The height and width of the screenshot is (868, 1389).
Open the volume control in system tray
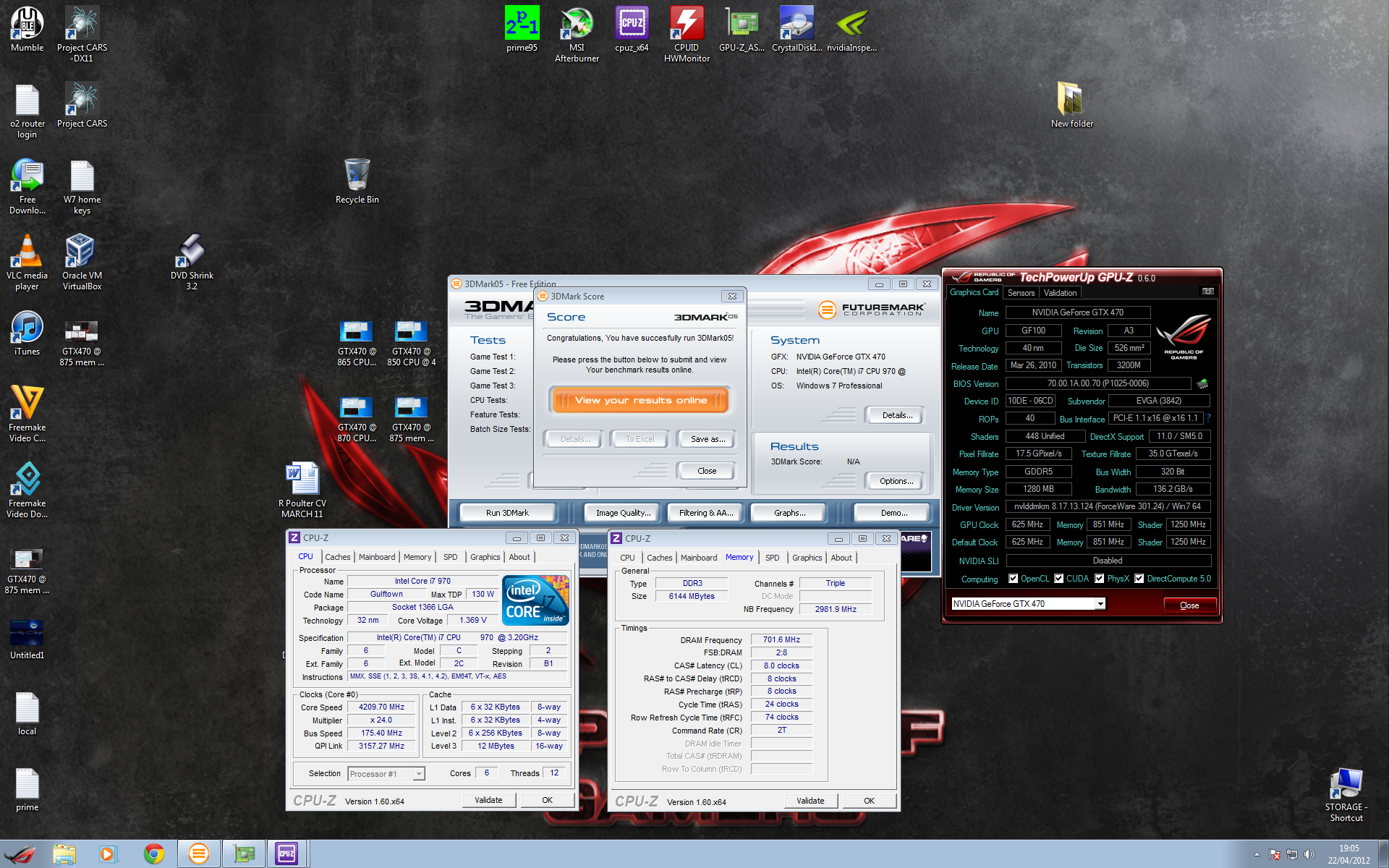1309,854
